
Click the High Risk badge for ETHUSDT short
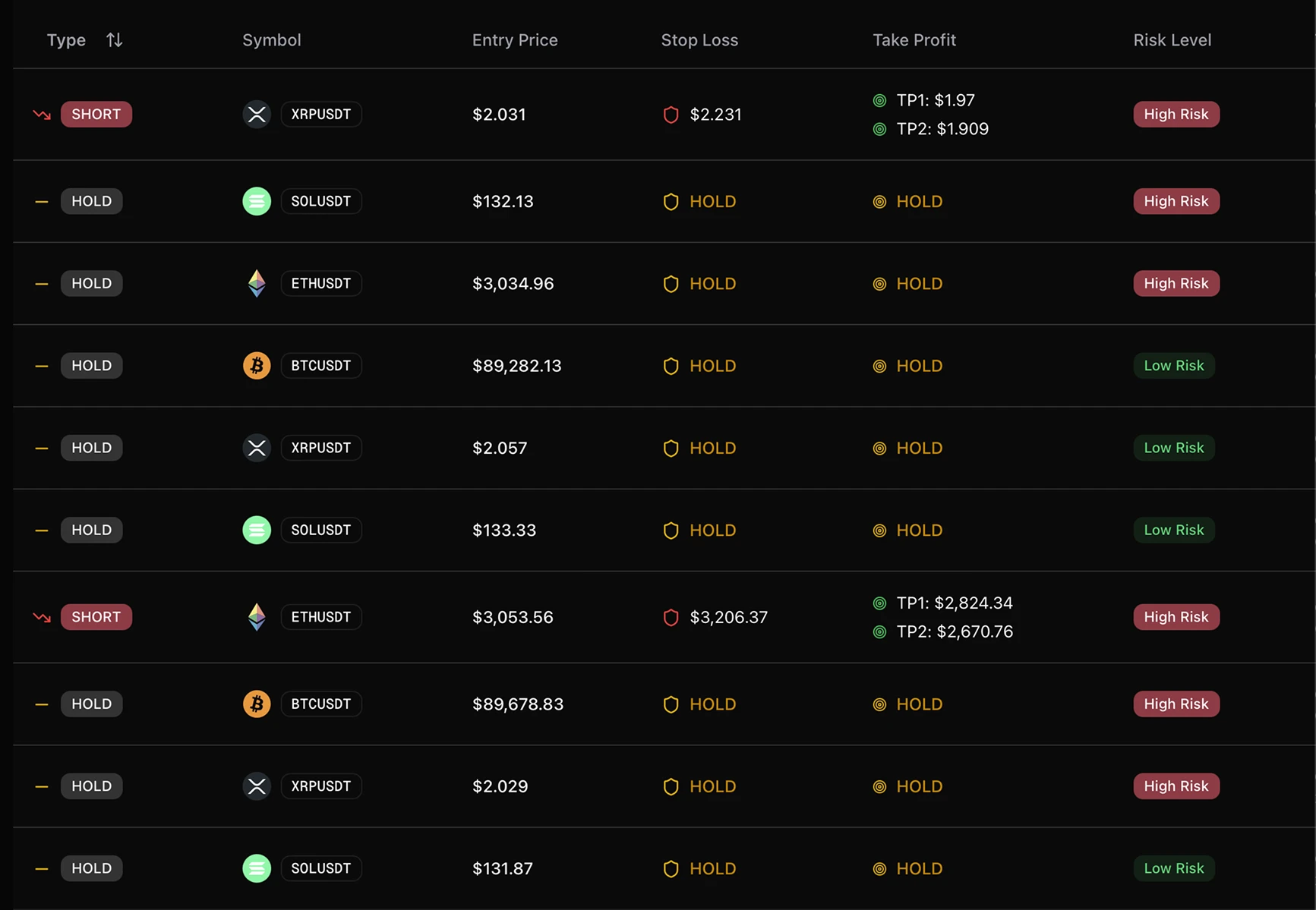click(1176, 617)
